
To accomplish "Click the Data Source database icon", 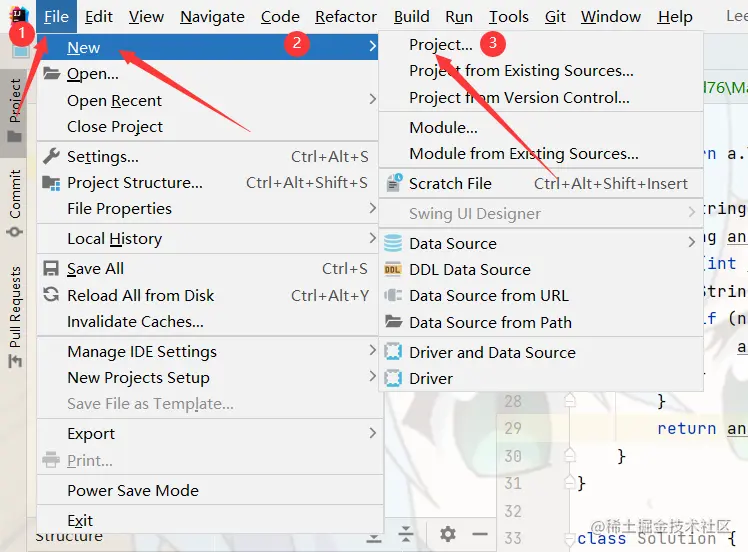I will (x=393, y=243).
